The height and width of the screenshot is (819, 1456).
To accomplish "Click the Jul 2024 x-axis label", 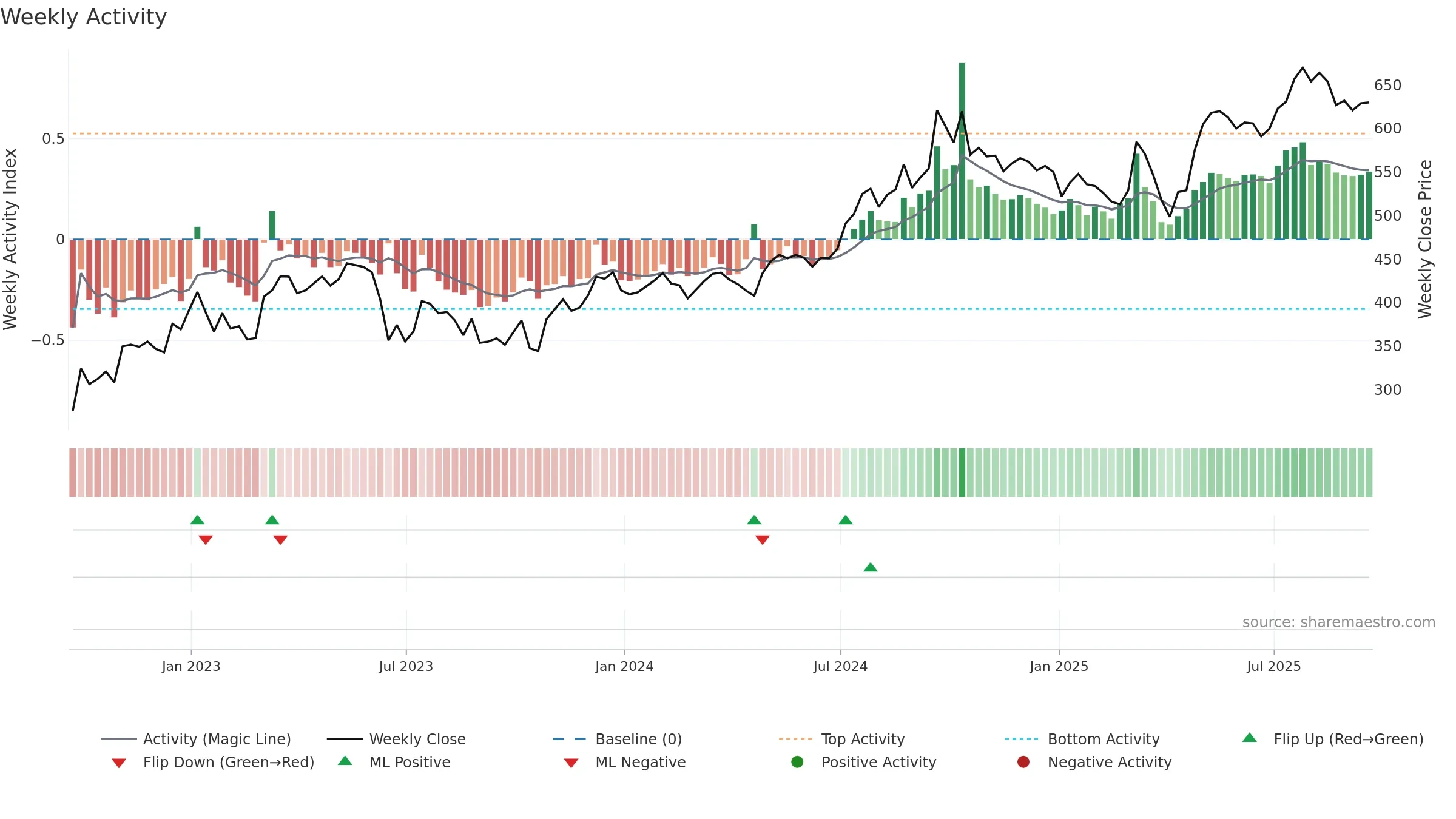I will coord(840,666).
